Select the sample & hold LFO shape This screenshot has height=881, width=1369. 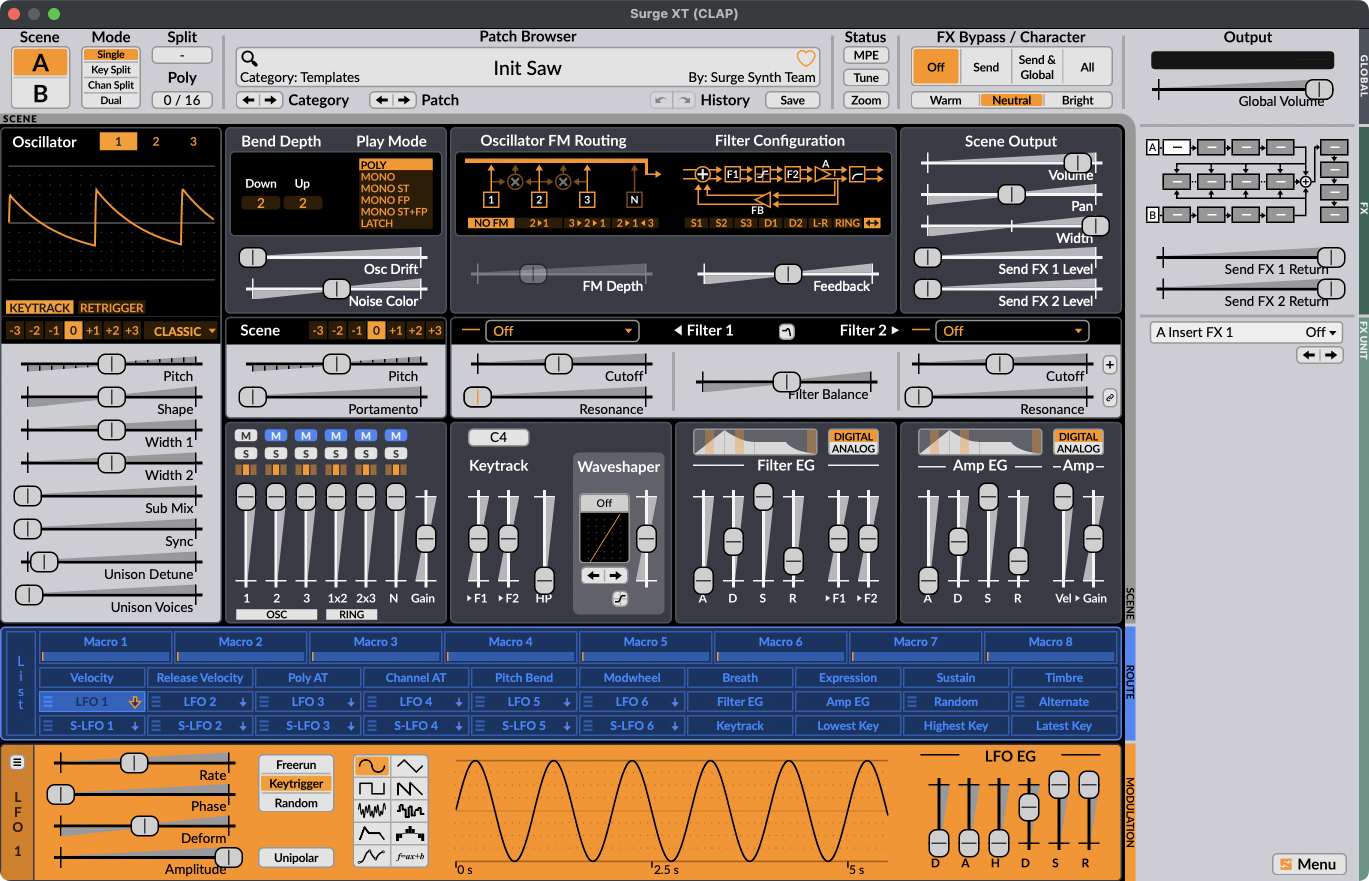click(x=410, y=811)
